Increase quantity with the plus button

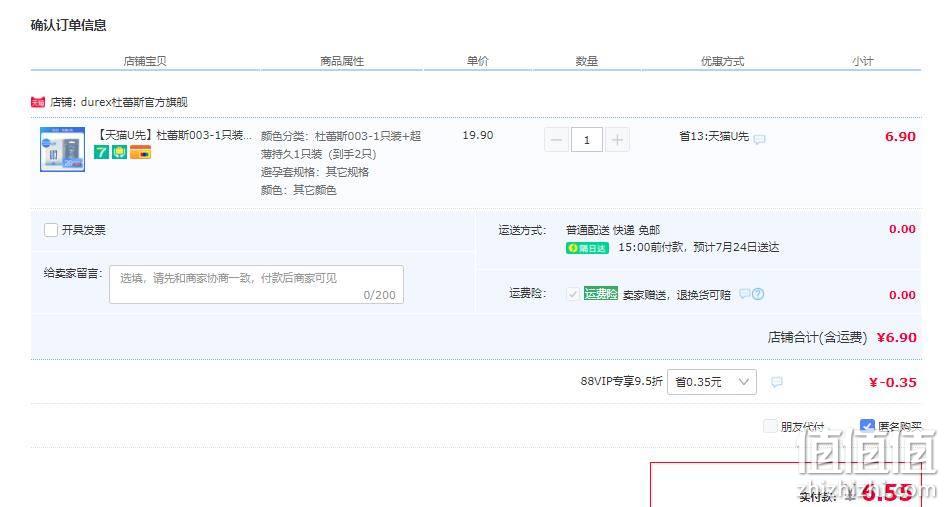click(x=617, y=140)
